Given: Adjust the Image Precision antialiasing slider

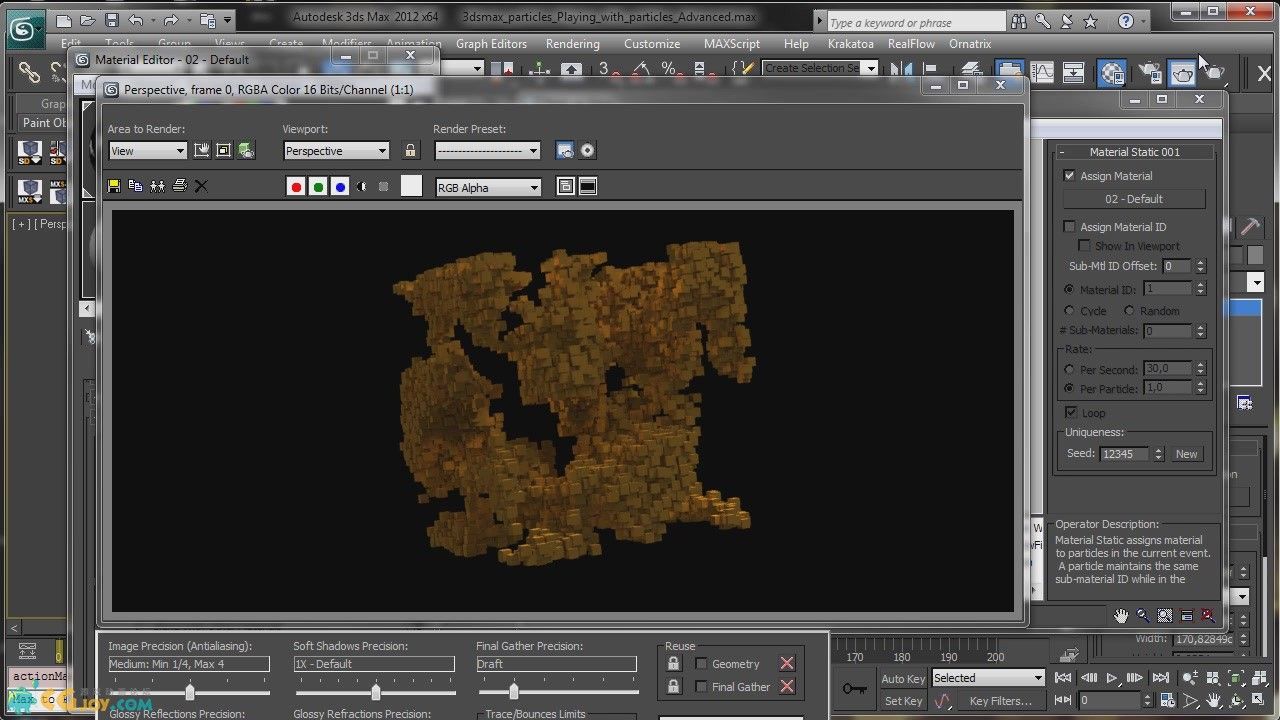Looking at the screenshot, I should pyautogui.click(x=189, y=692).
